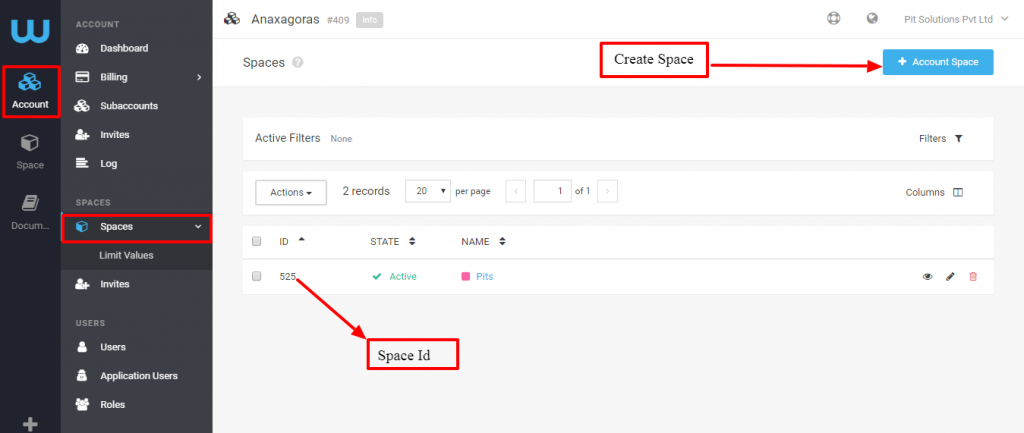Open the Pits space link
This screenshot has height=433, width=1024.
pos(485,277)
